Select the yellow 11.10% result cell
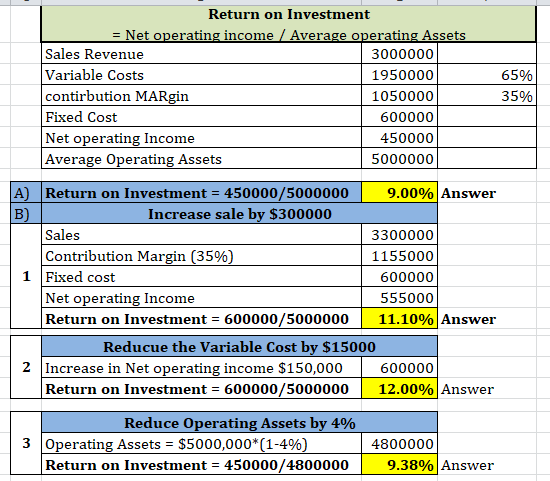 point(400,319)
